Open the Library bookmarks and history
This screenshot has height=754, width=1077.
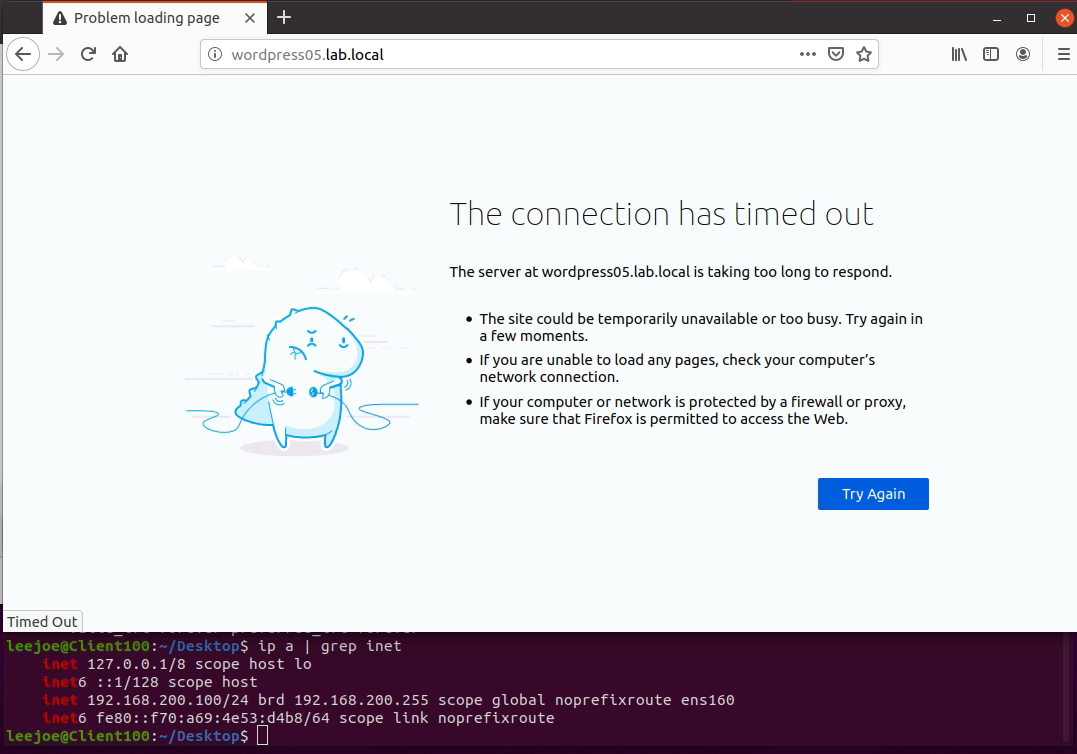[x=959, y=54]
